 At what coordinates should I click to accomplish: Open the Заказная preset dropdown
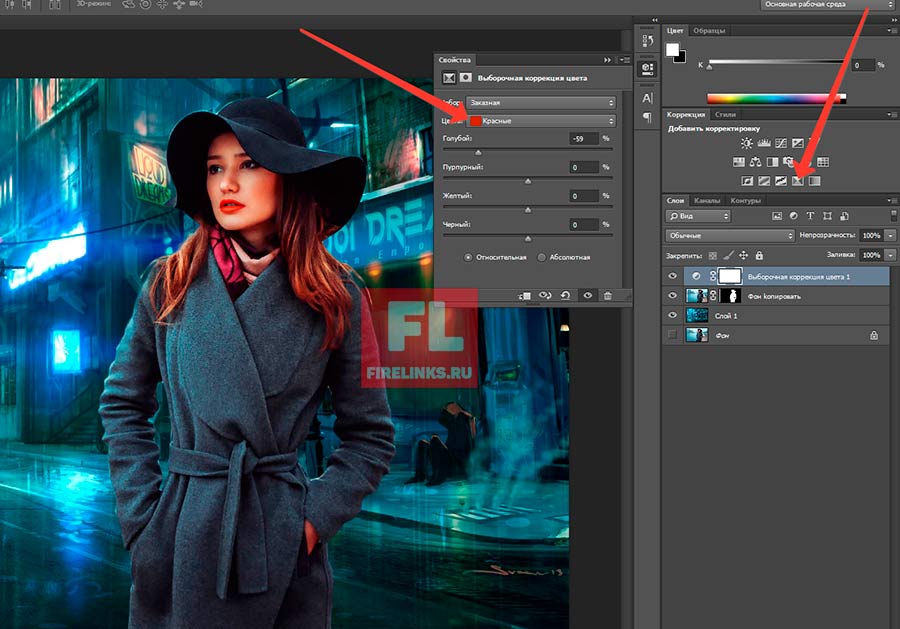coord(541,103)
